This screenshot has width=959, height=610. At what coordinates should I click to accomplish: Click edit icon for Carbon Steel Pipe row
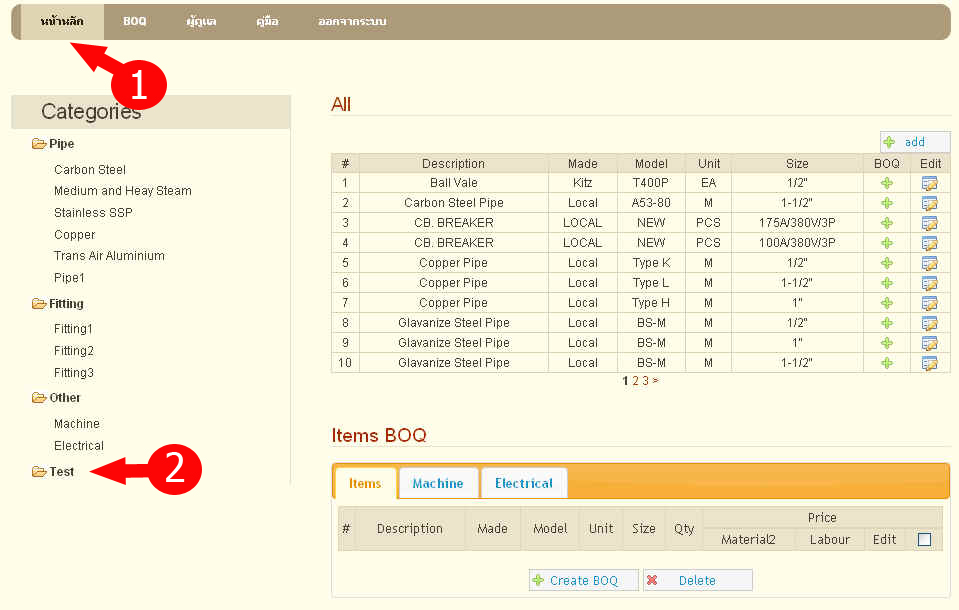click(929, 203)
